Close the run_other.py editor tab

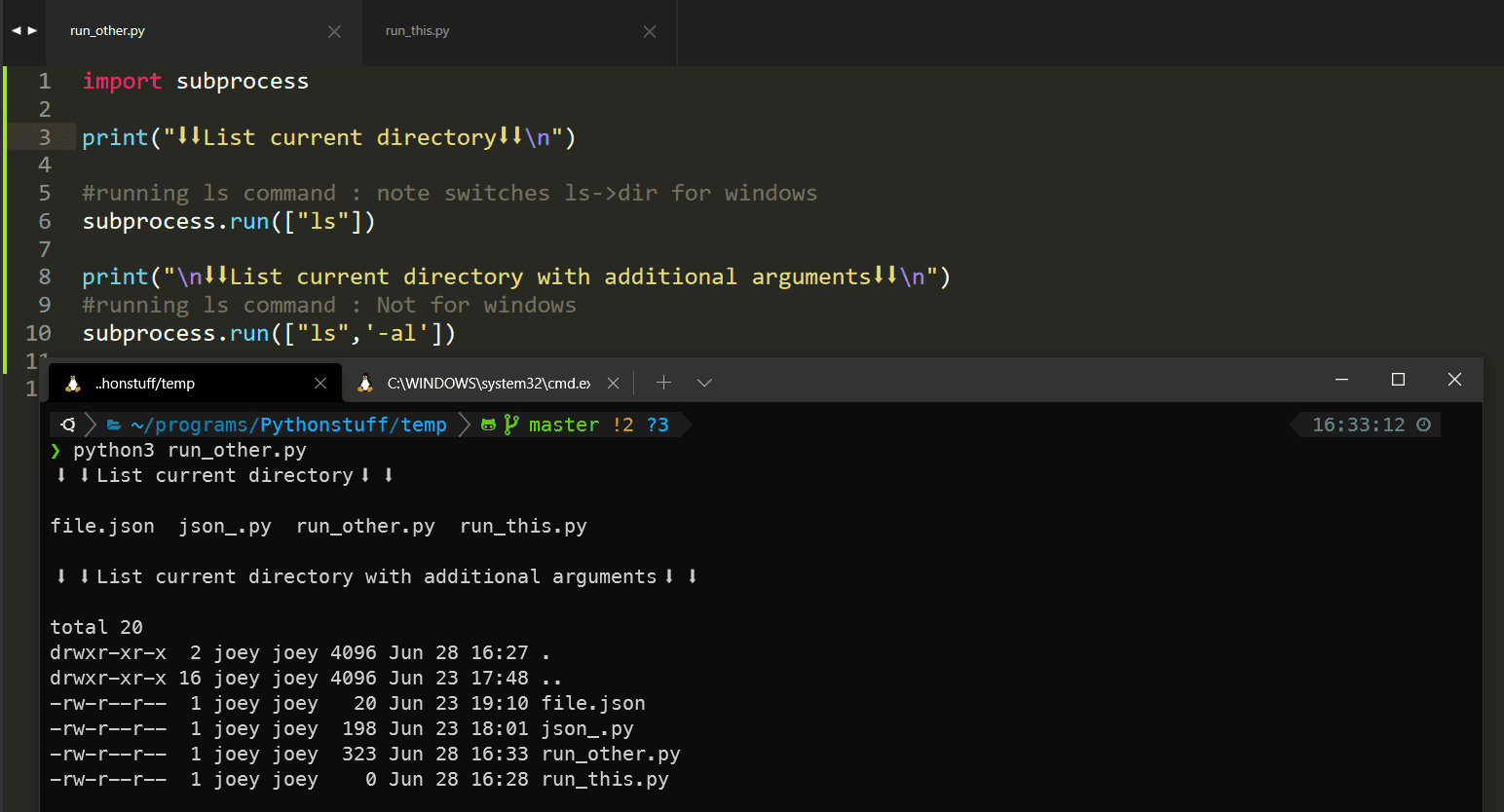334,32
